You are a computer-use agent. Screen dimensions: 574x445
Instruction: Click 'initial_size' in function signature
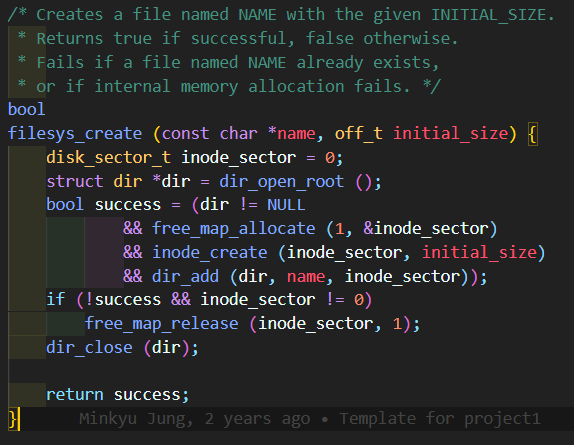tap(451, 134)
